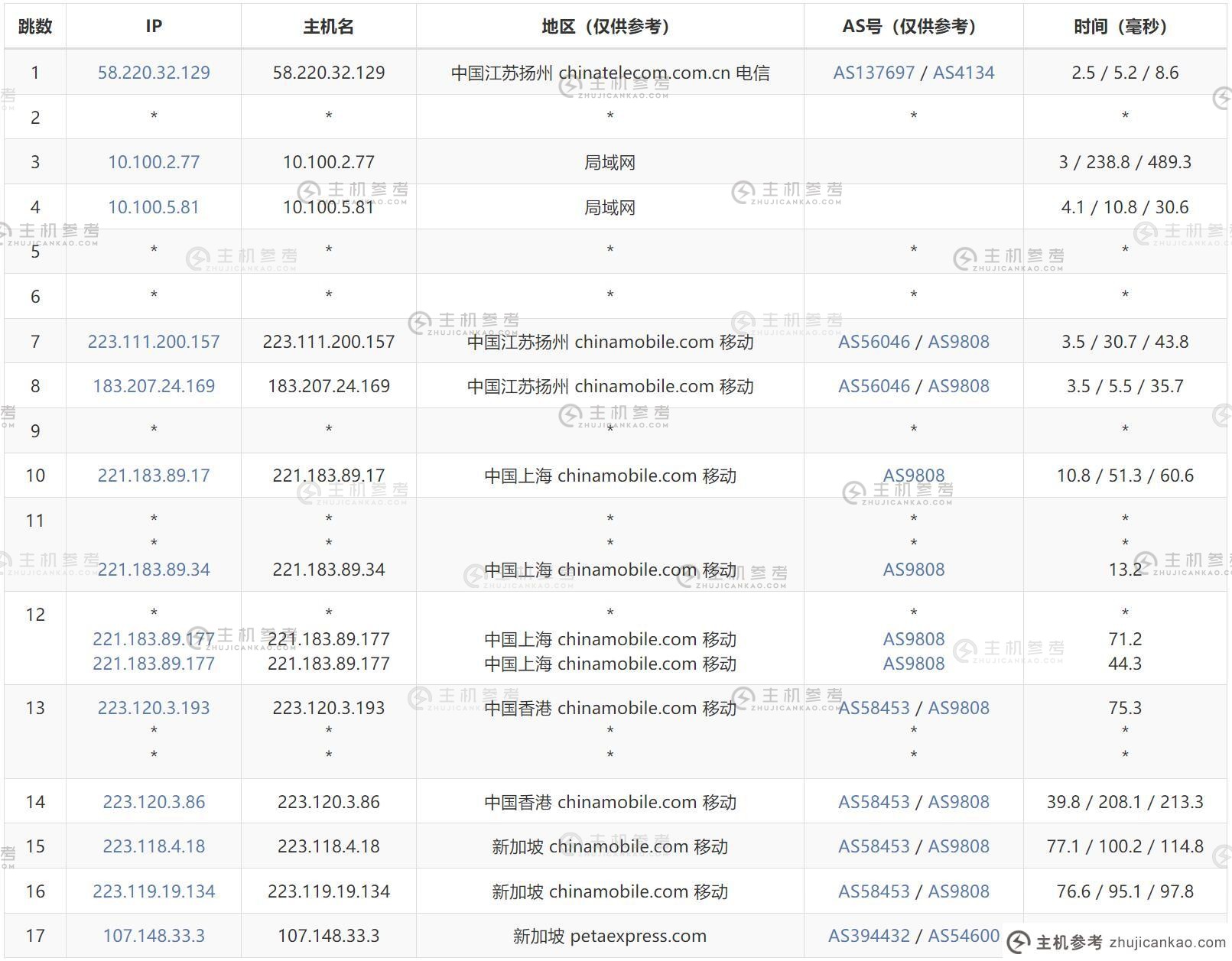Select the 时间（毫秒） column header
The width and height of the screenshot is (1232, 961).
coord(1125,26)
